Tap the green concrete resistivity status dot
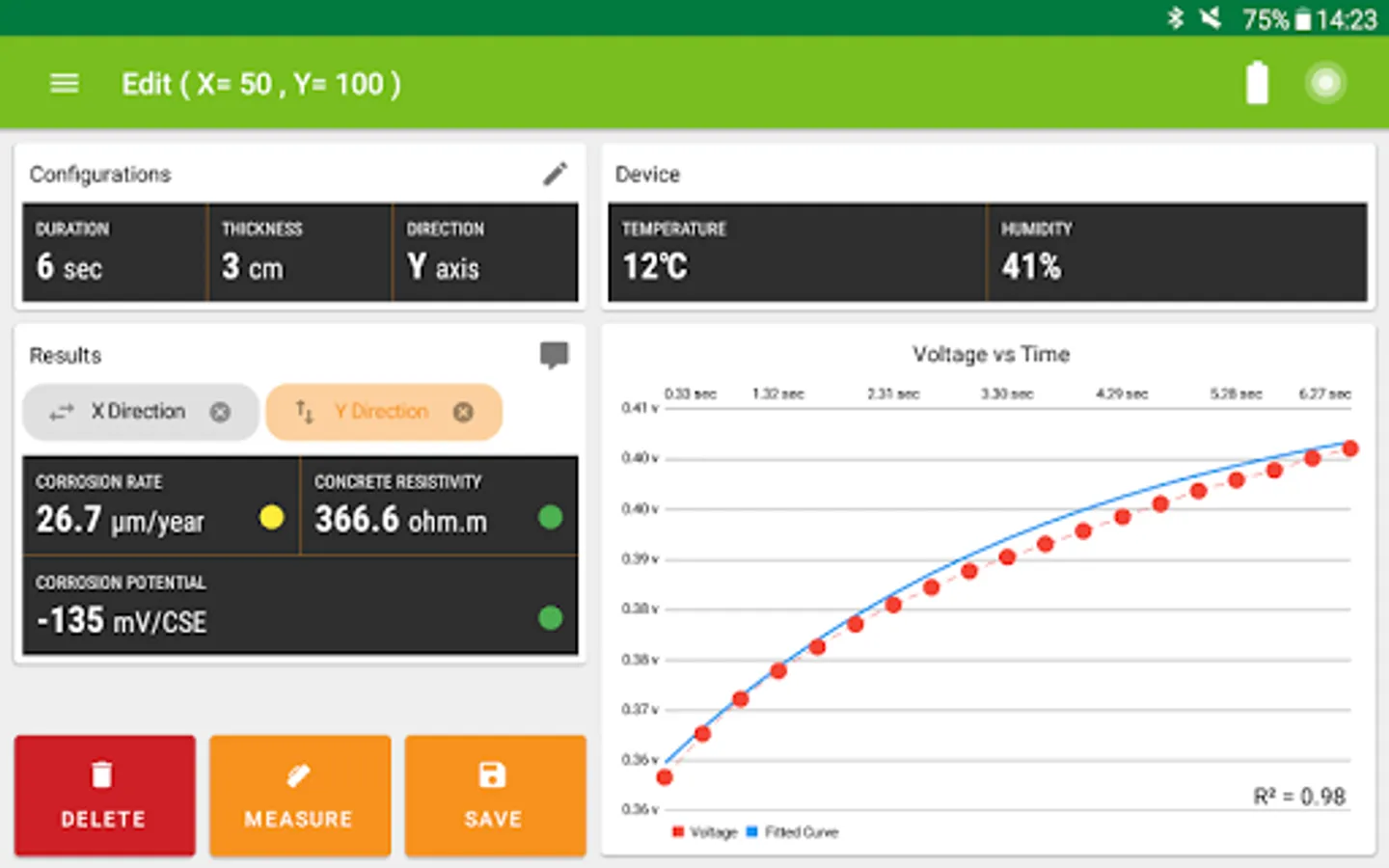This screenshot has height=868, width=1389. [x=550, y=518]
